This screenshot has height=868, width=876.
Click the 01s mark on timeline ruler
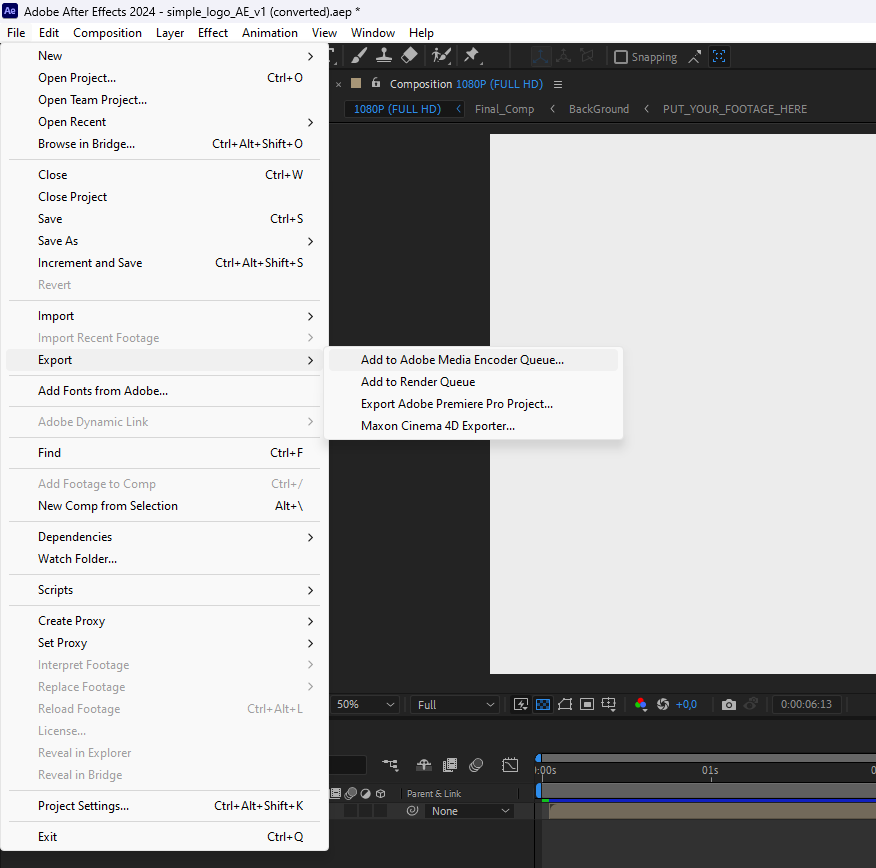710,771
